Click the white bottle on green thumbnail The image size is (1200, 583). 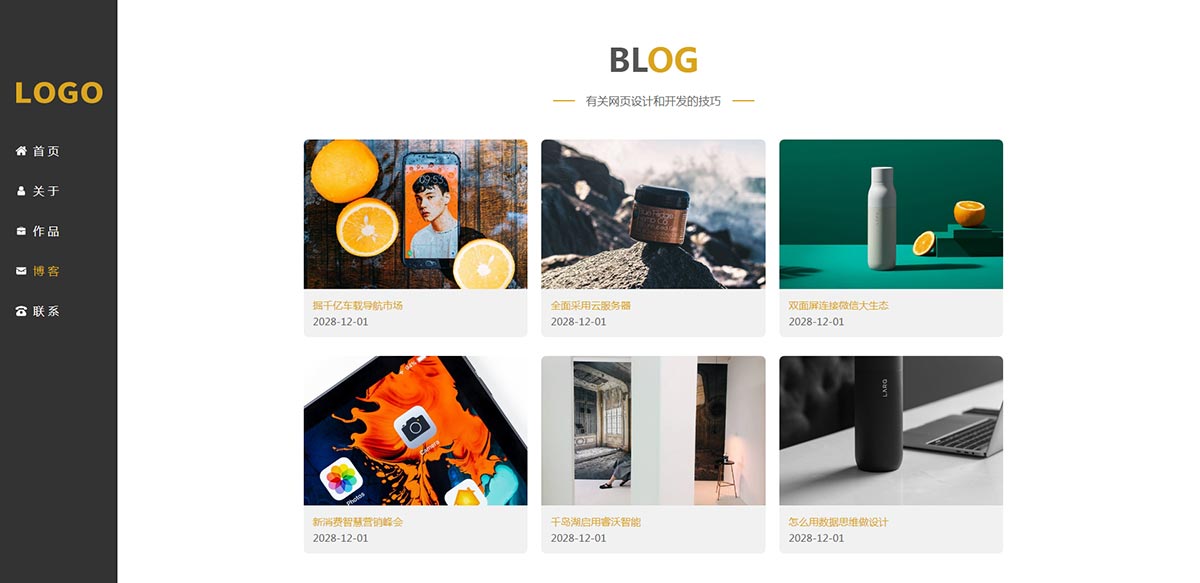(x=891, y=214)
